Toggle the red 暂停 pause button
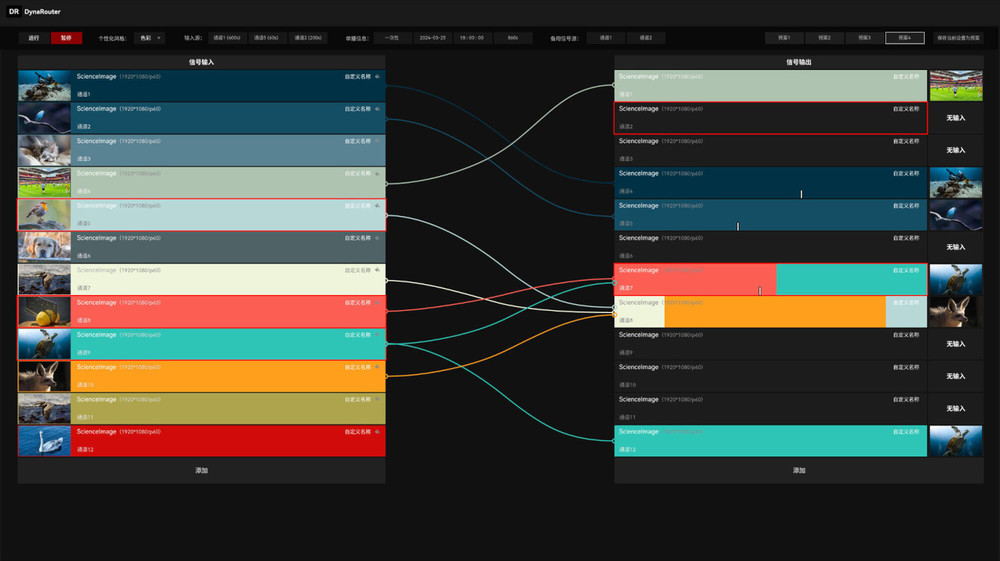Viewport: 1000px width, 561px height. [66, 38]
